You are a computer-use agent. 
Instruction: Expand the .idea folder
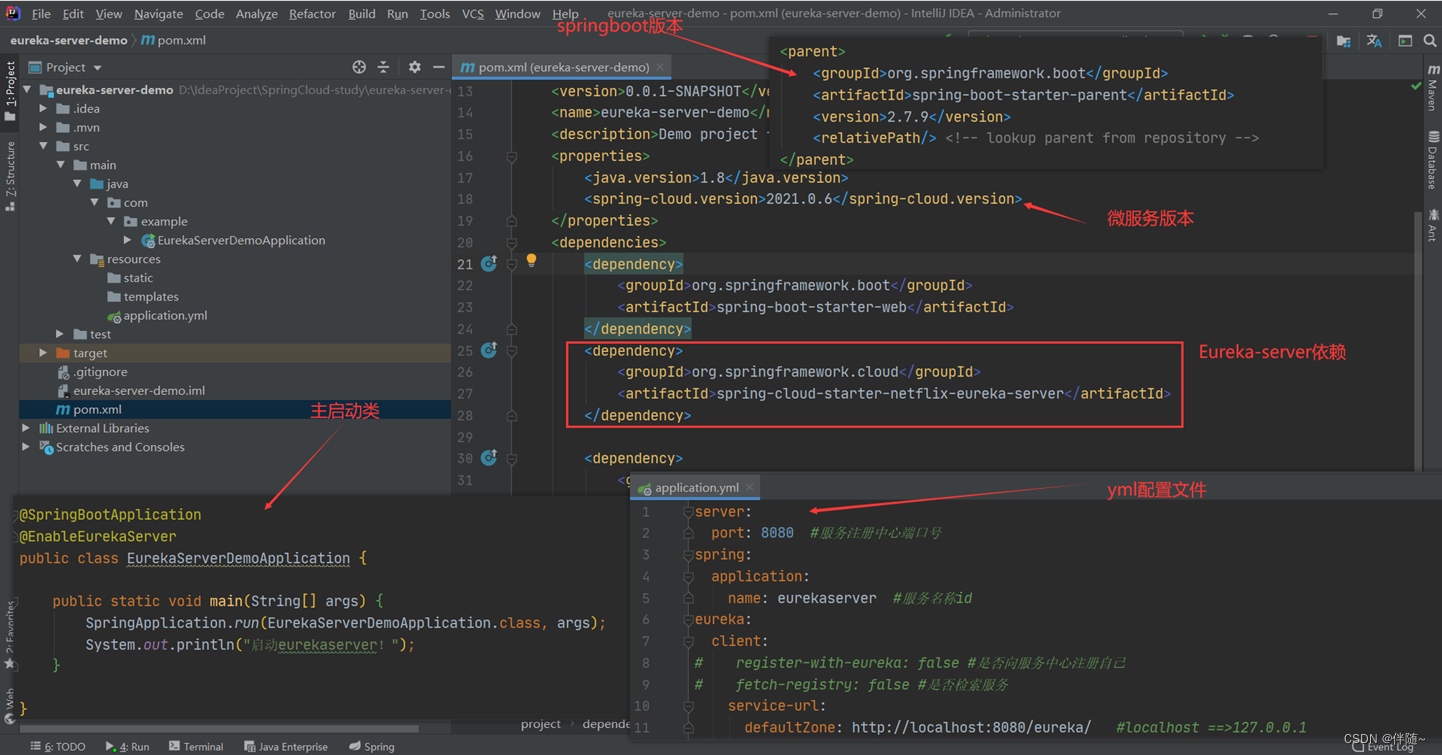[43, 109]
